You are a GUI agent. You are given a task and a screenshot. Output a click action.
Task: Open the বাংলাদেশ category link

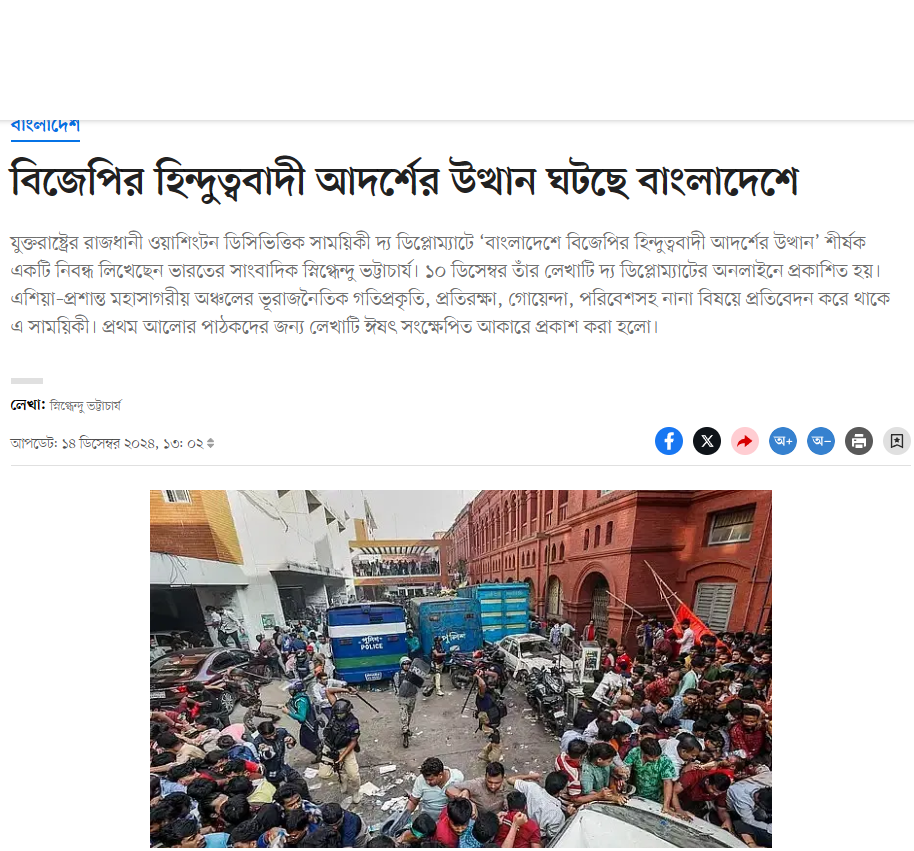point(45,125)
